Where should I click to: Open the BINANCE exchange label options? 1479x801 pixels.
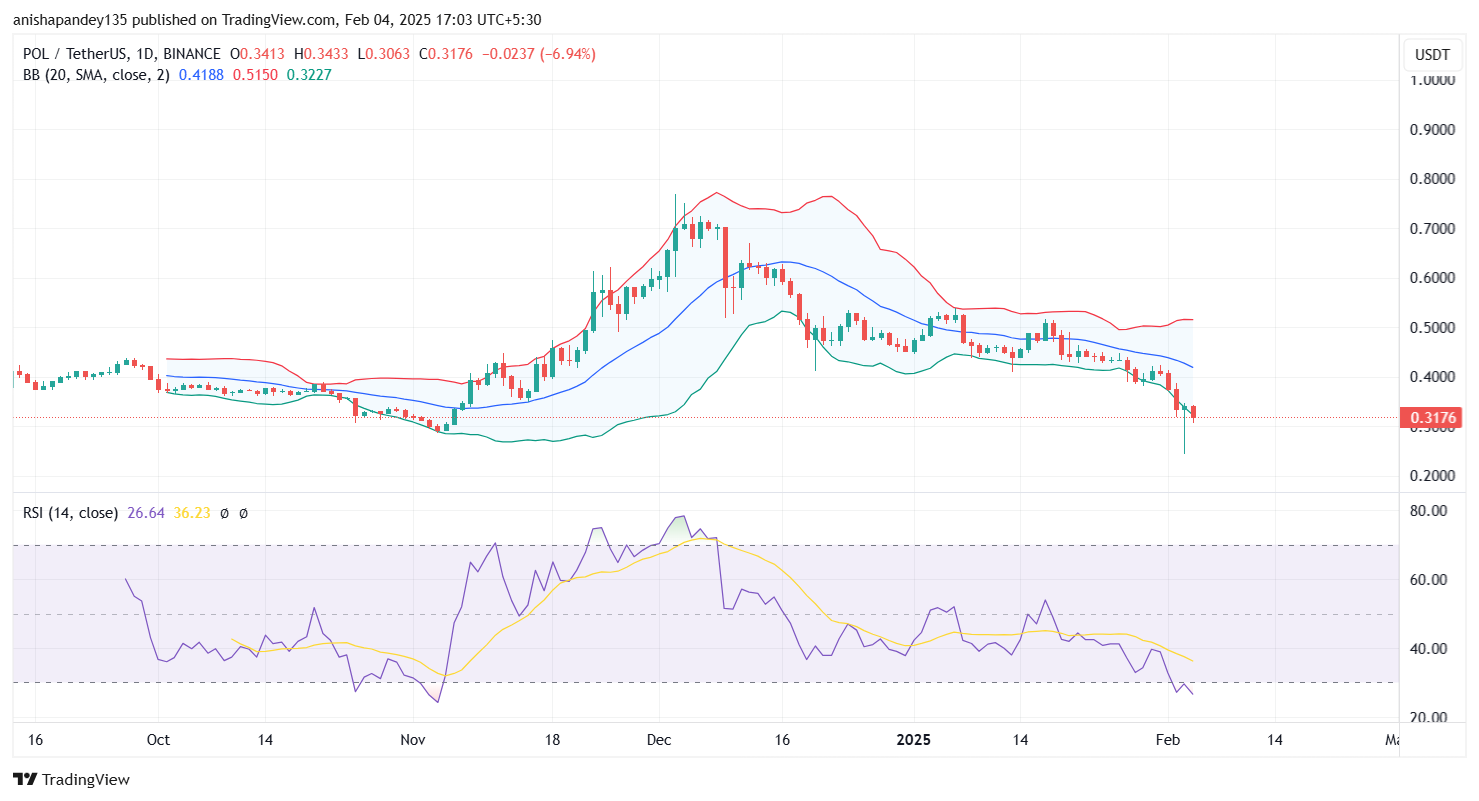tap(194, 53)
